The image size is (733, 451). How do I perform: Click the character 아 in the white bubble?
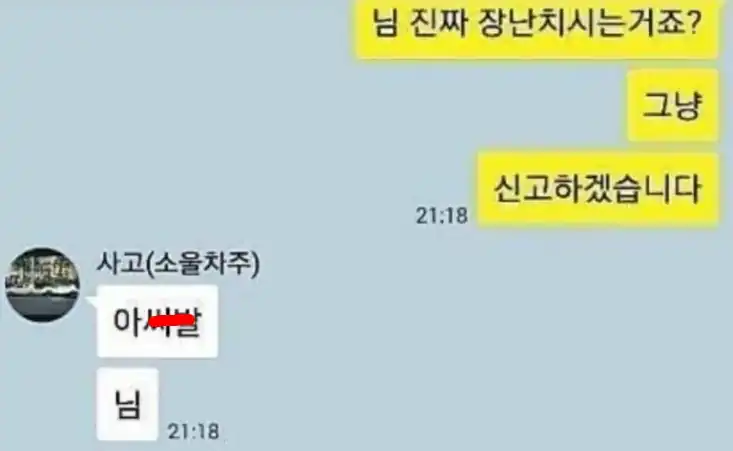point(127,321)
